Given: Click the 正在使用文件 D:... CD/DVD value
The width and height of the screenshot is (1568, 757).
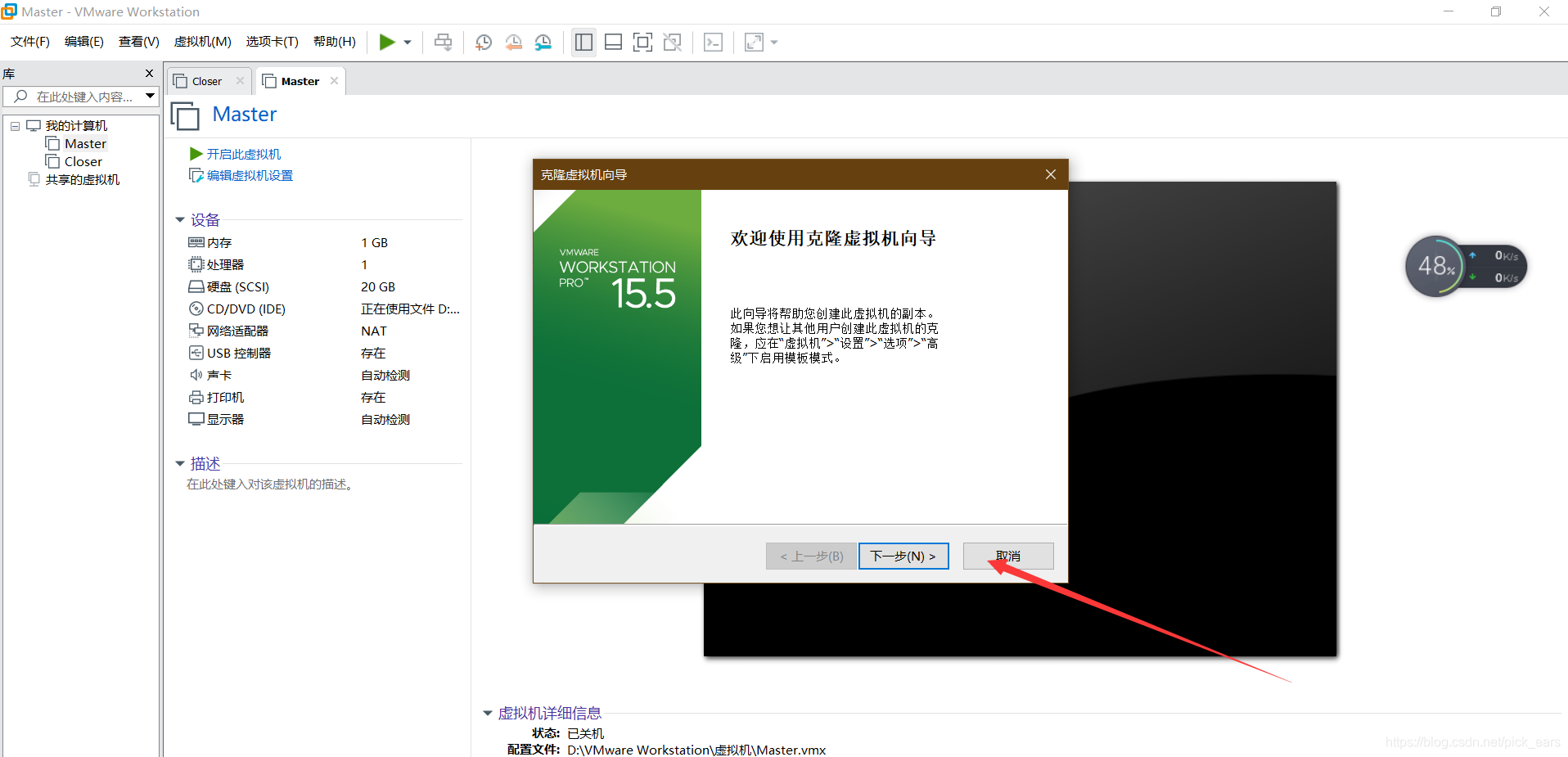Looking at the screenshot, I should 411,309.
